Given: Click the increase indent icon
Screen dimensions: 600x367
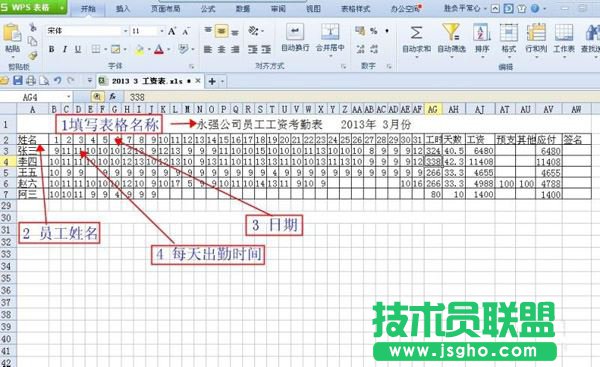Looking at the screenshot, I should [x=266, y=49].
